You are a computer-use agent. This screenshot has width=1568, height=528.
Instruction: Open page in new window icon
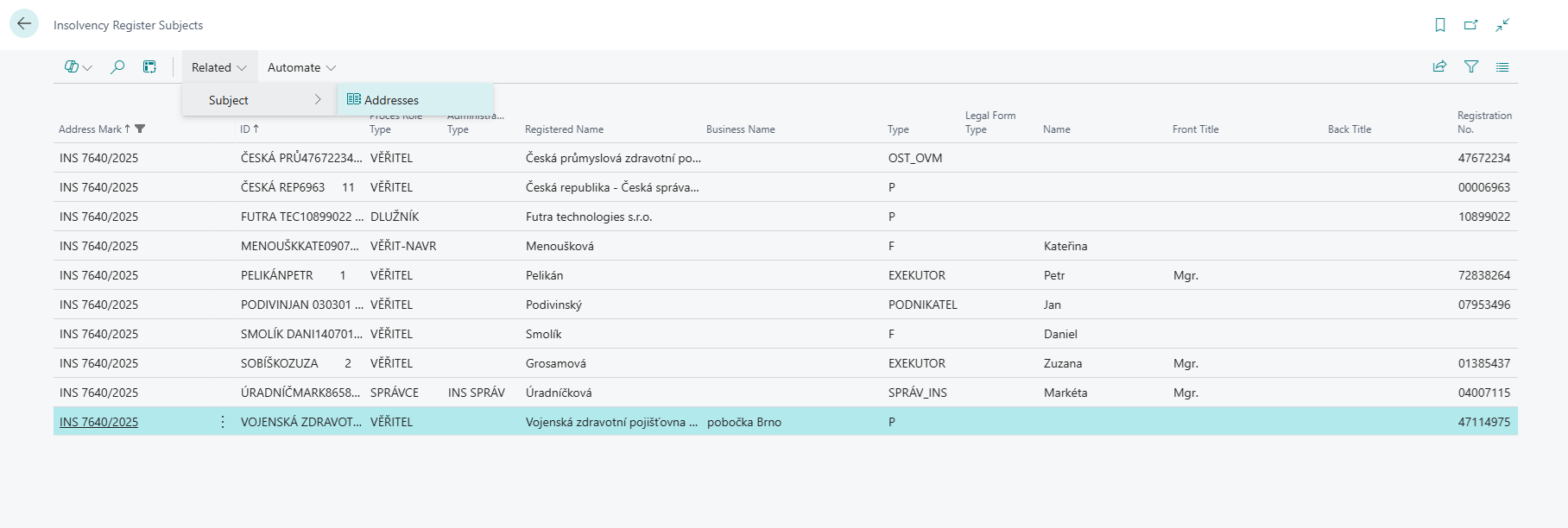pos(1470,25)
